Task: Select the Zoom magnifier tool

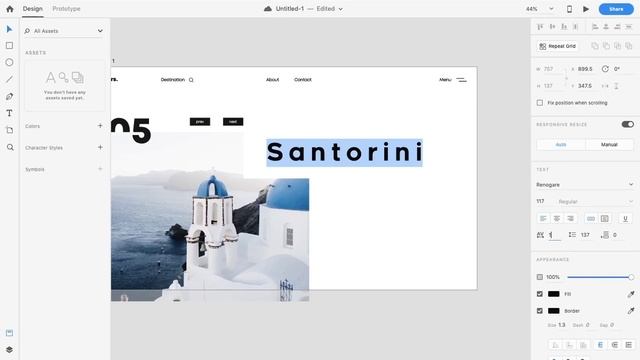Action: pos(10,147)
